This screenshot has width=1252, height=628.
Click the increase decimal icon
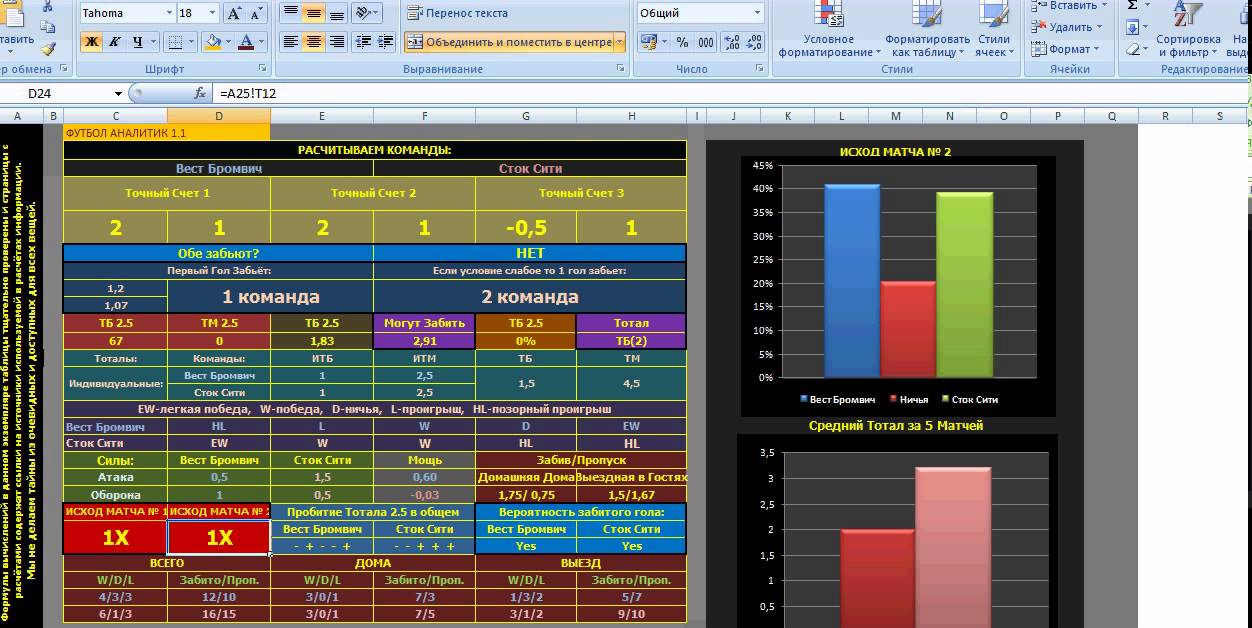click(733, 42)
